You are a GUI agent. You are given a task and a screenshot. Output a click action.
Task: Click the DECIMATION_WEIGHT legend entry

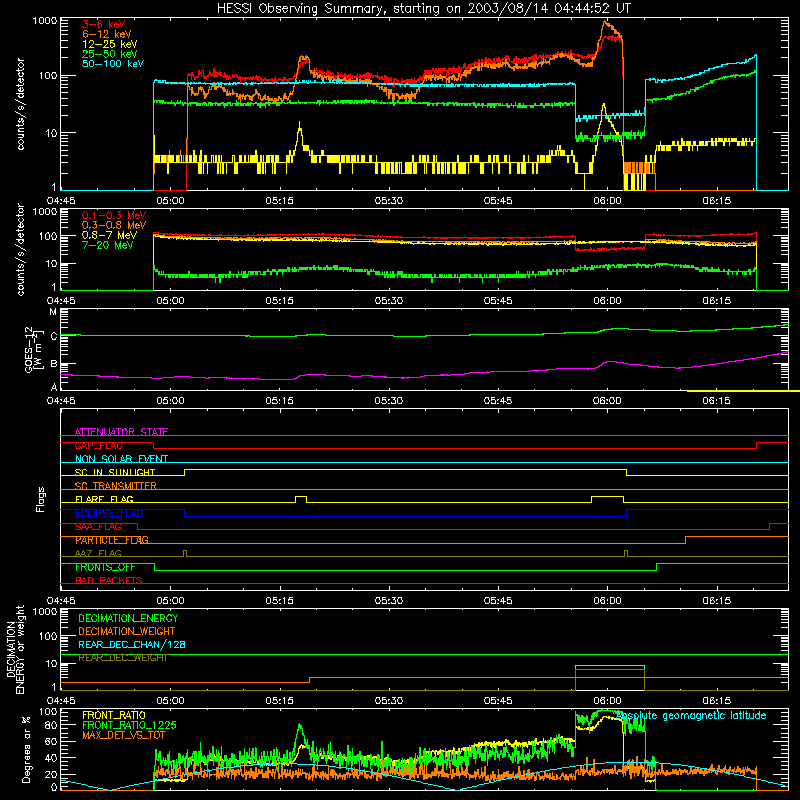[127, 631]
